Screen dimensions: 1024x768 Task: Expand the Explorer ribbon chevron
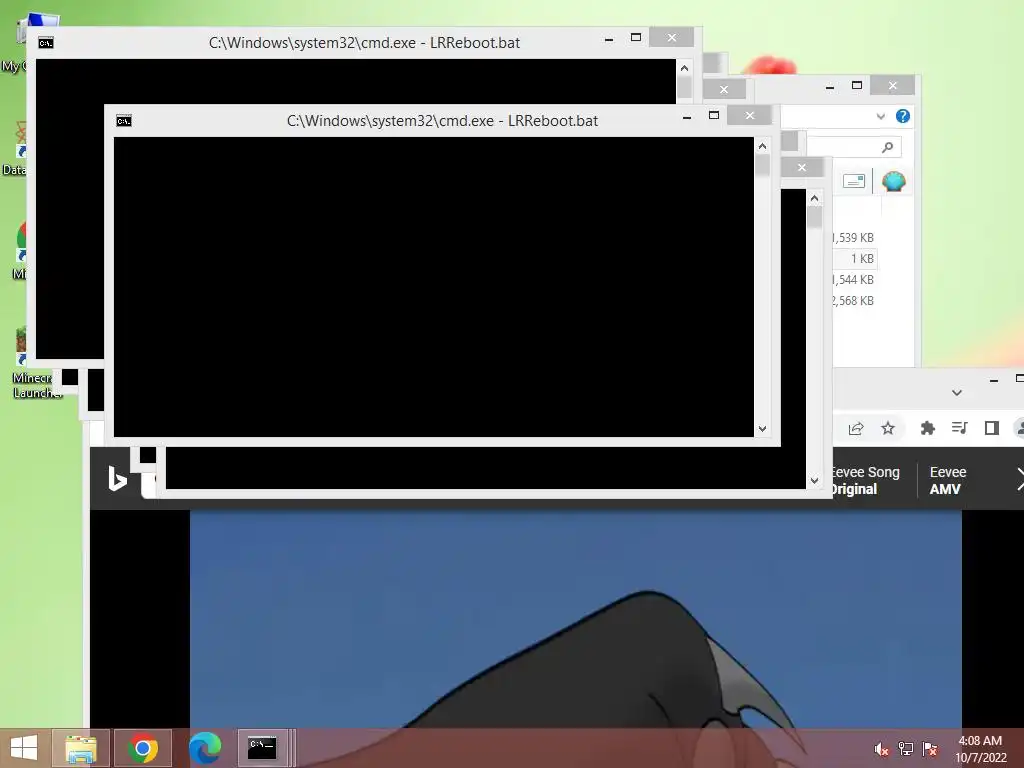coord(880,117)
